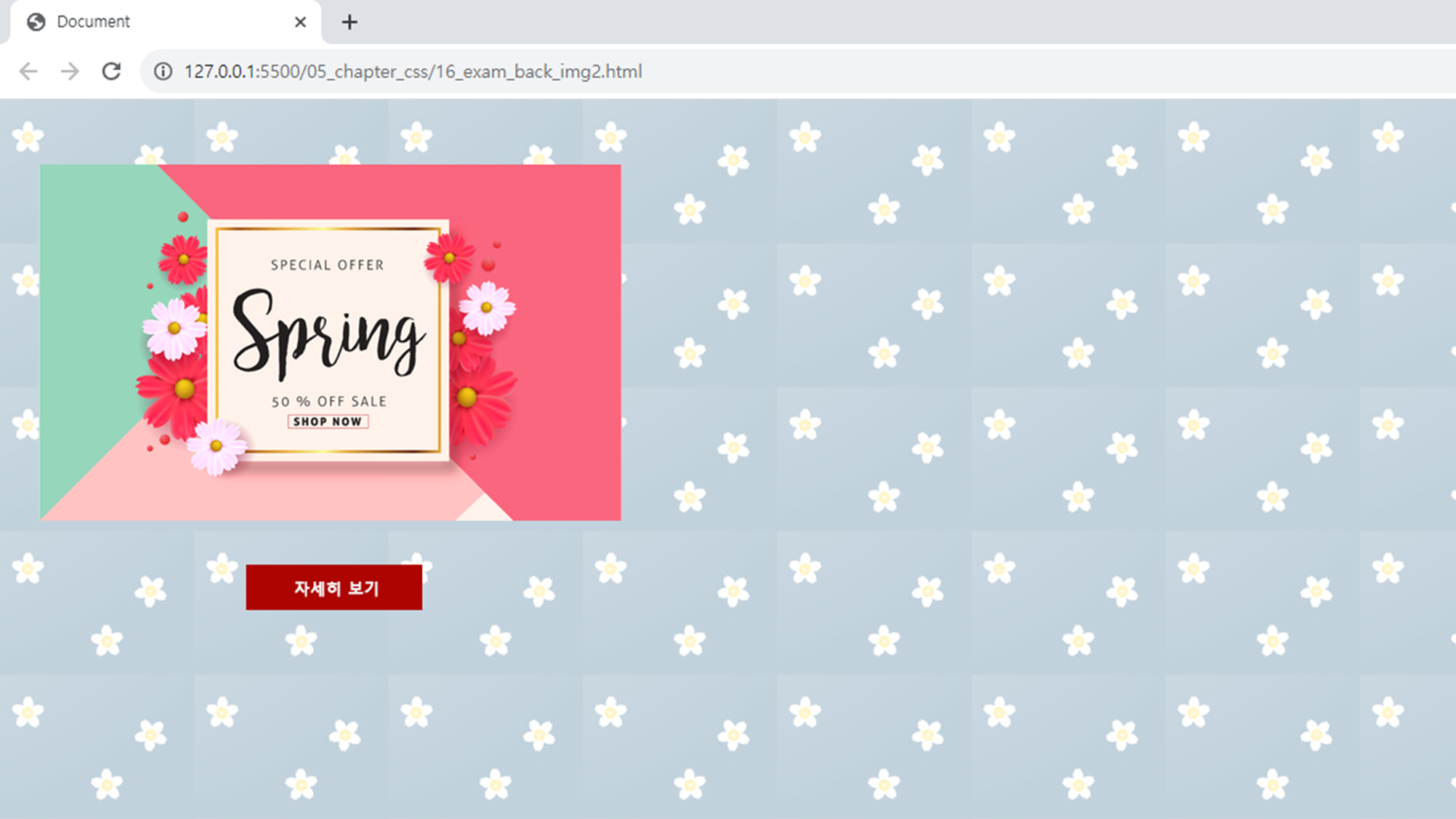Click the forward navigation arrow

coord(70,71)
